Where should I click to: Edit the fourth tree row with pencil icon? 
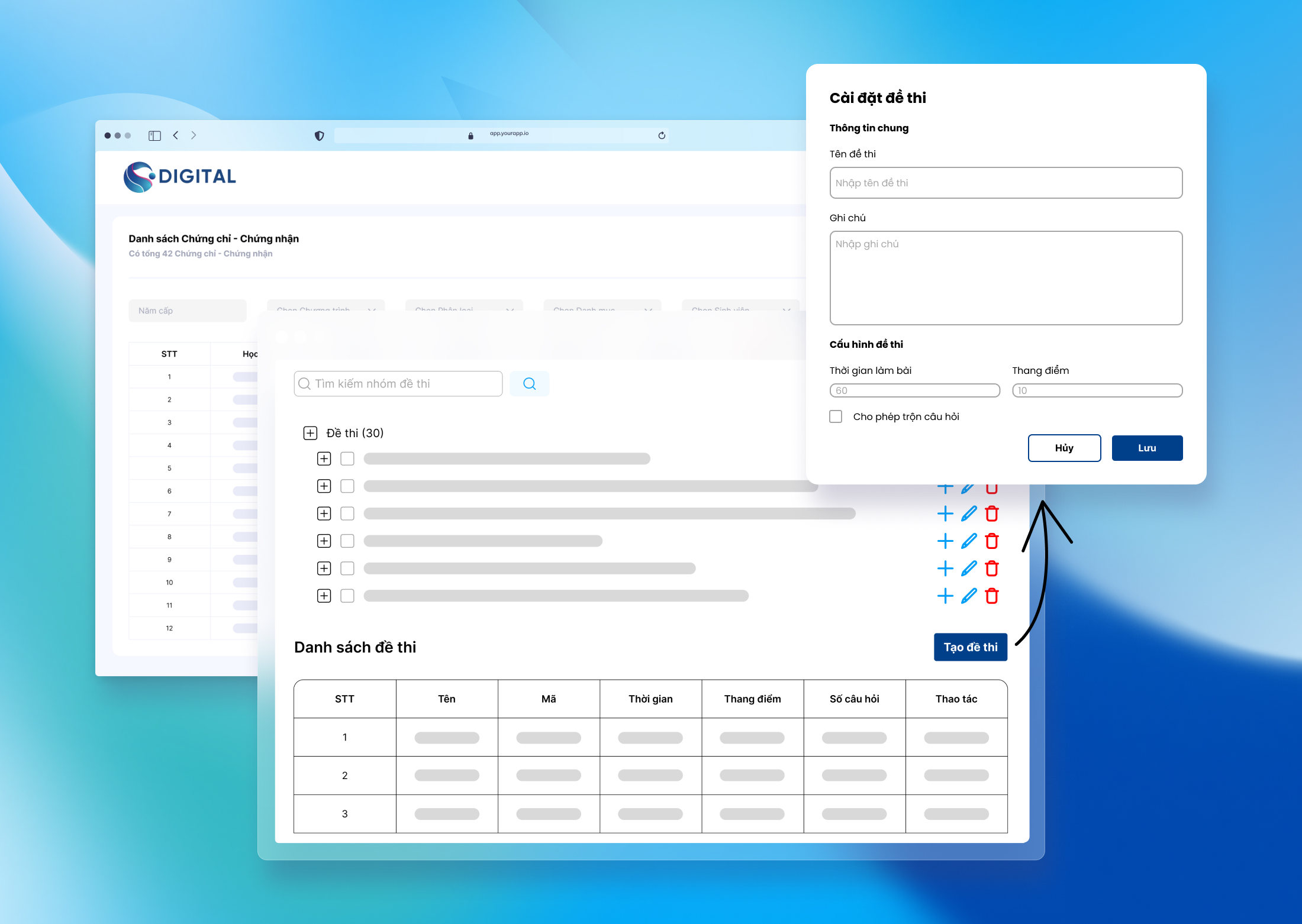[x=969, y=541]
